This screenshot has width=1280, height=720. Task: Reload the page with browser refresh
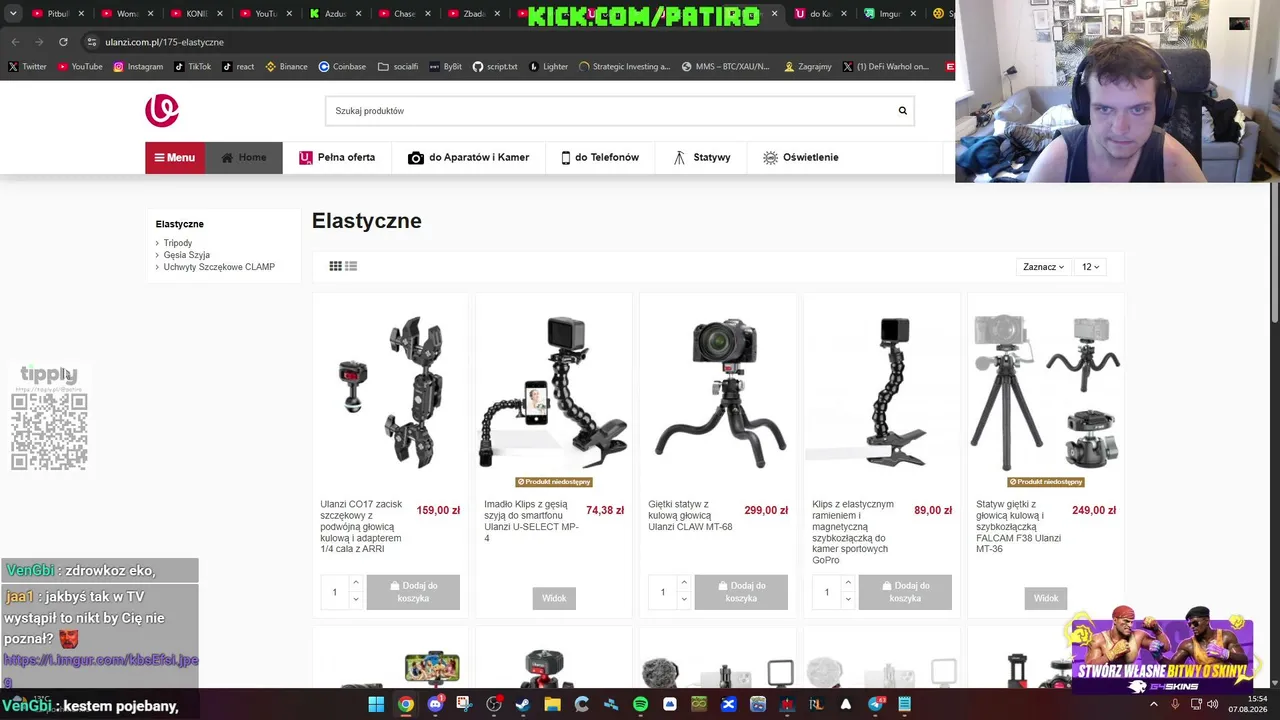click(x=63, y=42)
